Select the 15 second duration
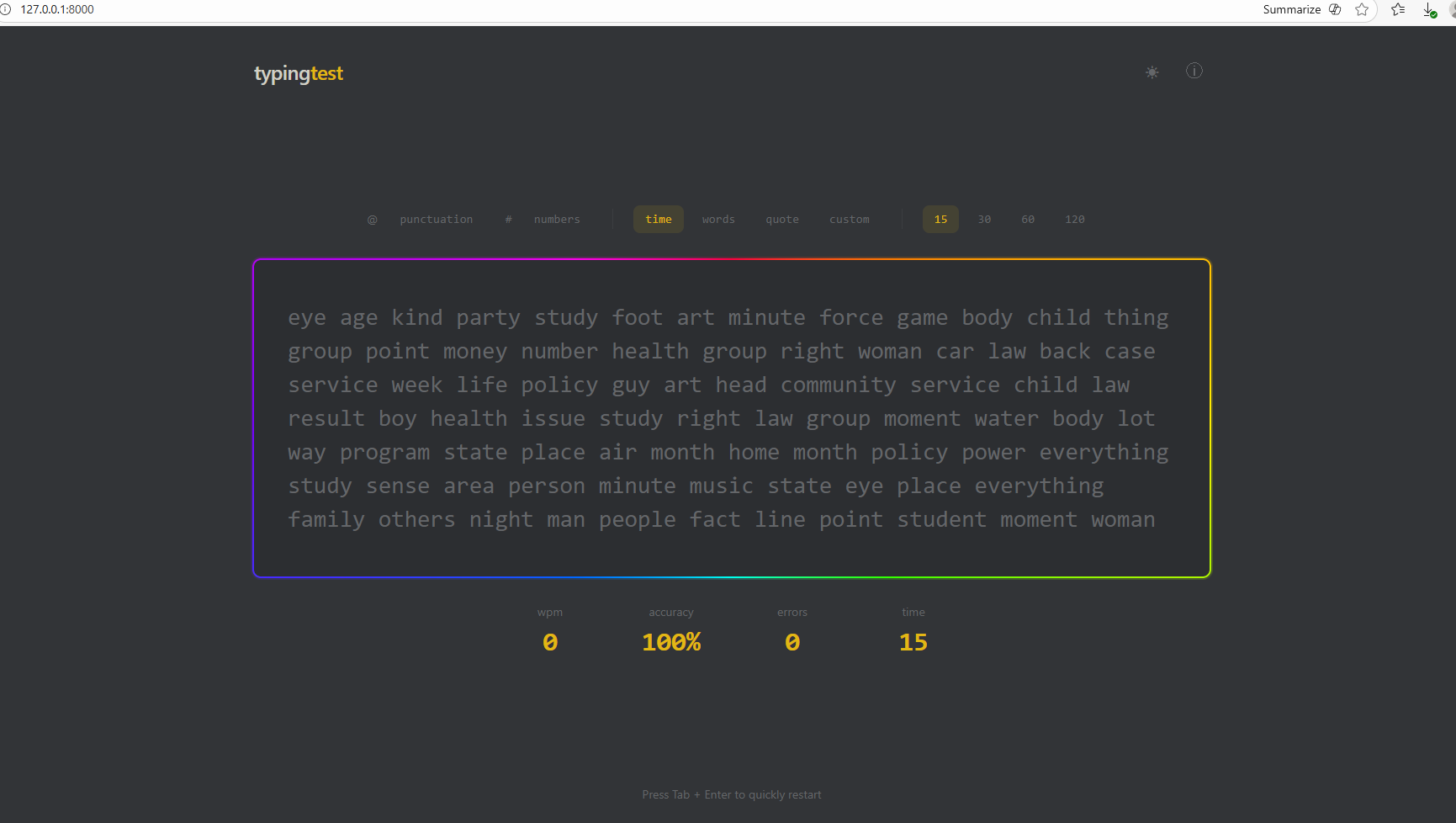The width and height of the screenshot is (1456, 823). [940, 220]
